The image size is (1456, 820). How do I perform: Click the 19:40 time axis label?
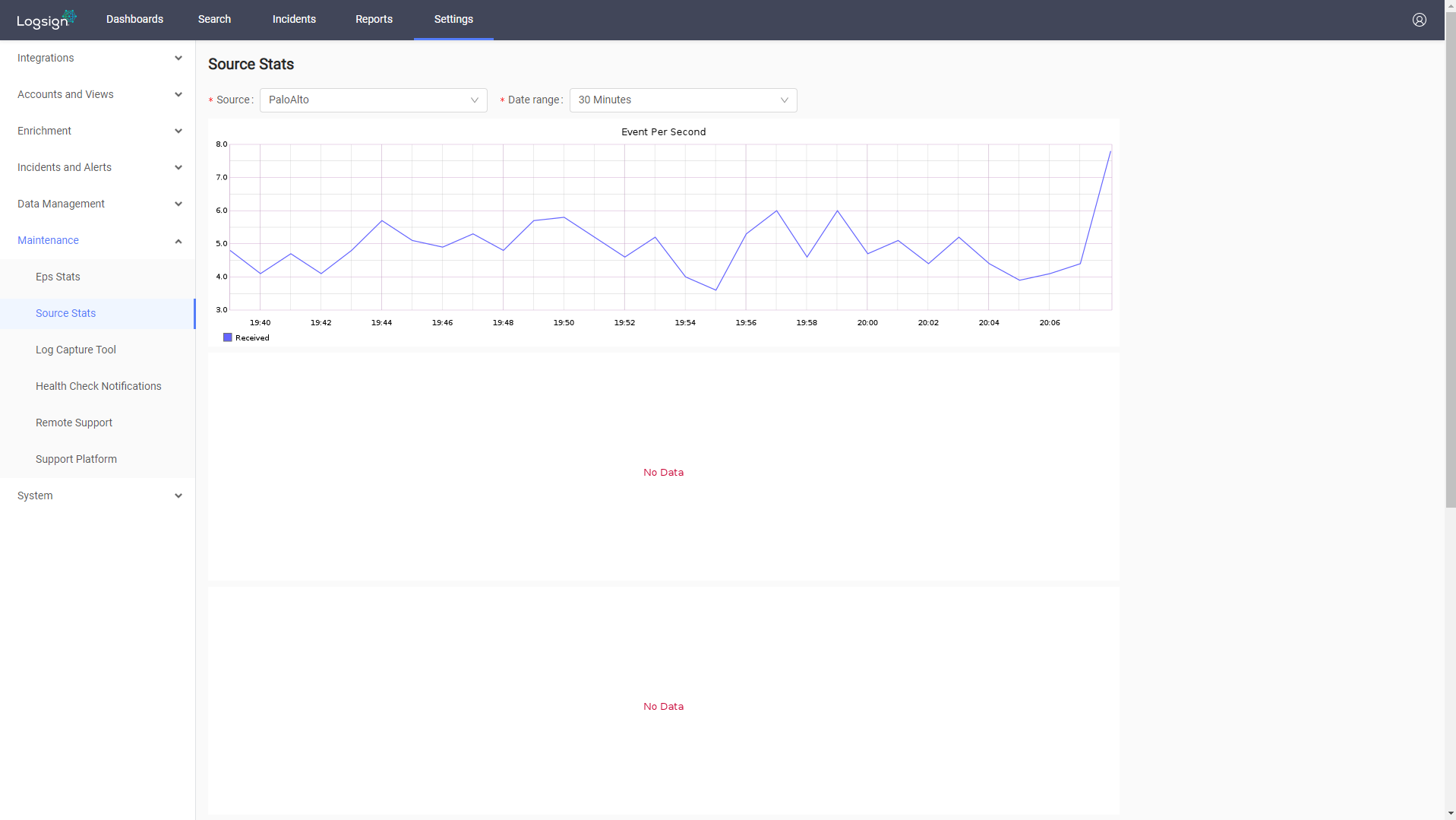(x=260, y=323)
